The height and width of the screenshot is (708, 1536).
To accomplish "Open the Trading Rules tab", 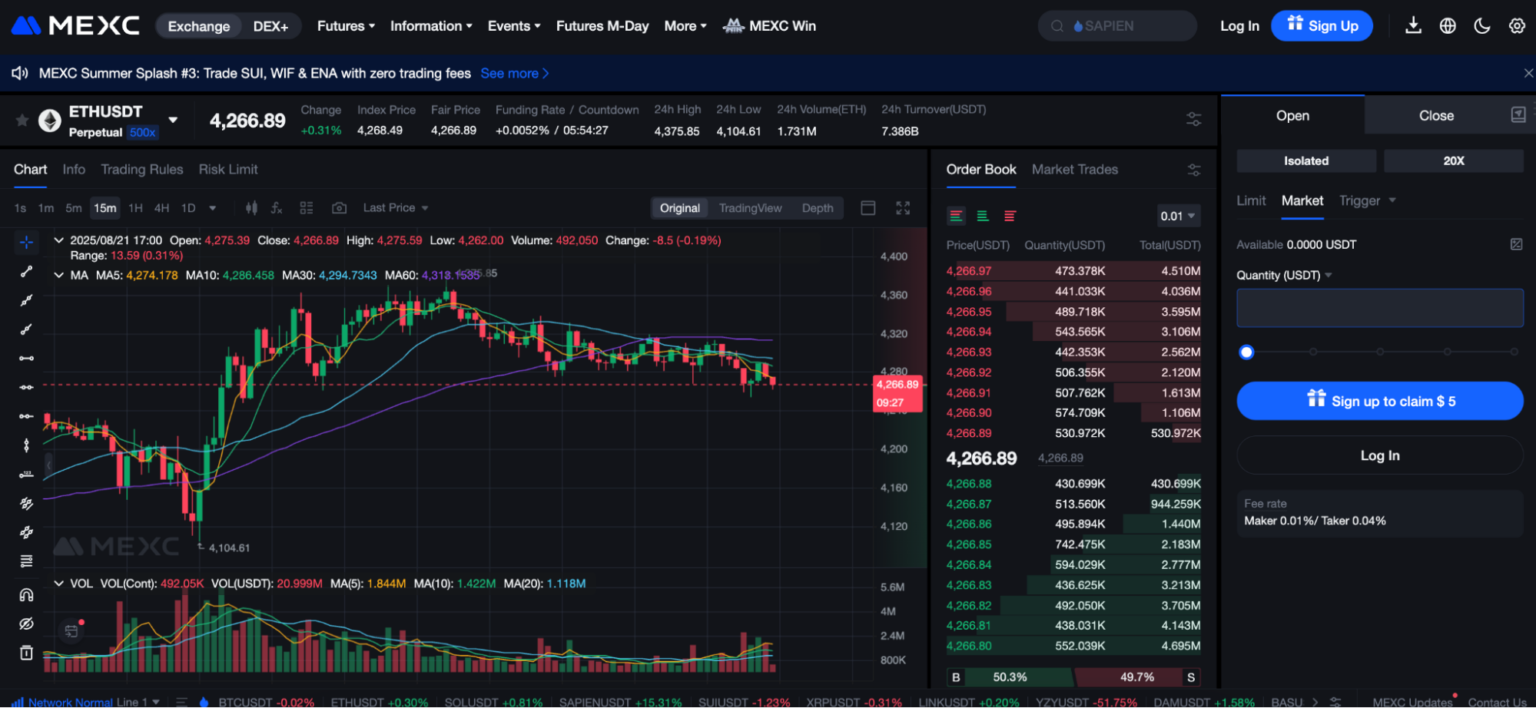I will tap(142, 169).
